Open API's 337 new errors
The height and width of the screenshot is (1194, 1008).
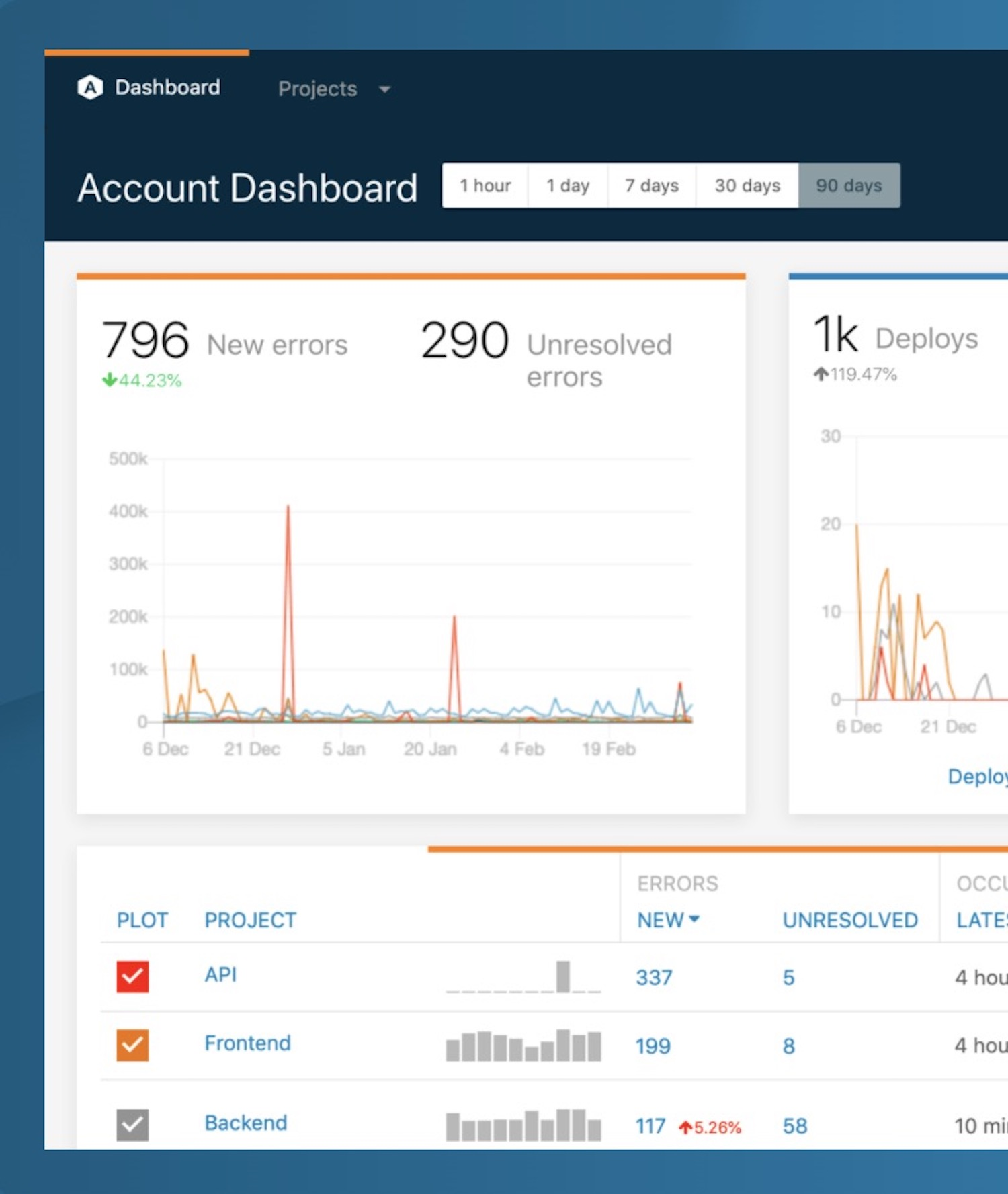tap(654, 977)
